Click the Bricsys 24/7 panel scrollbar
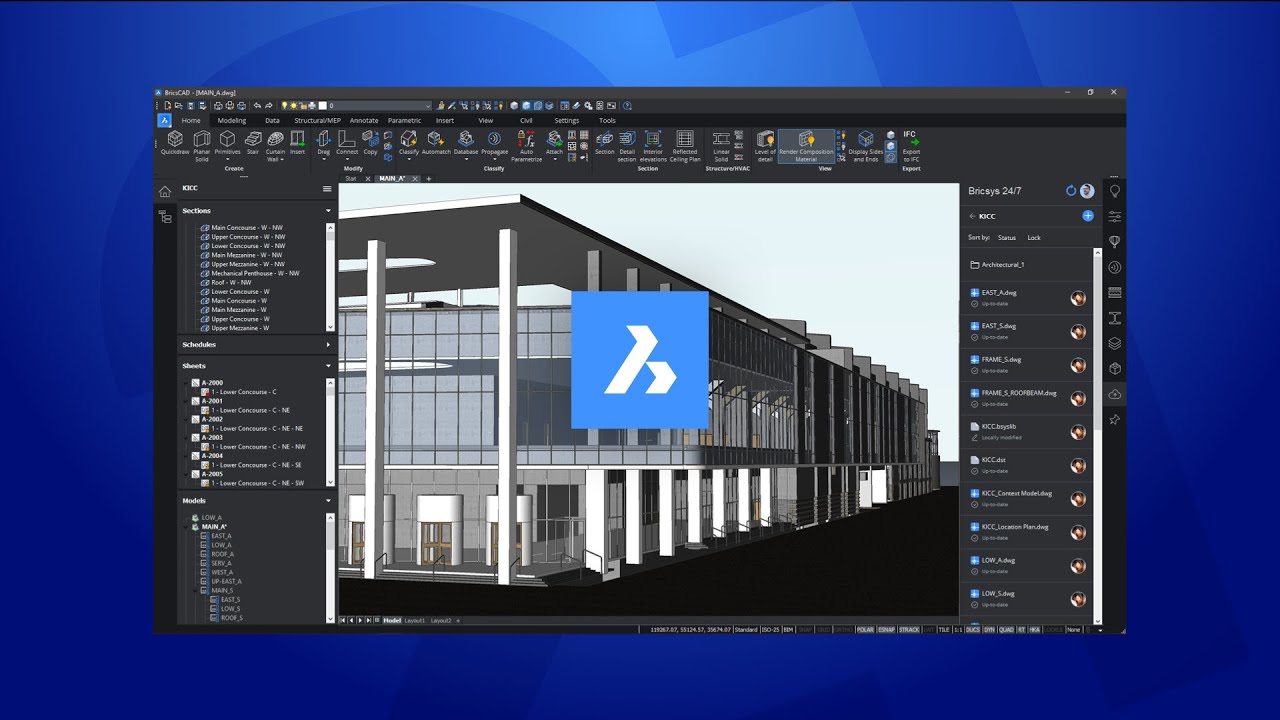 (x=1097, y=345)
